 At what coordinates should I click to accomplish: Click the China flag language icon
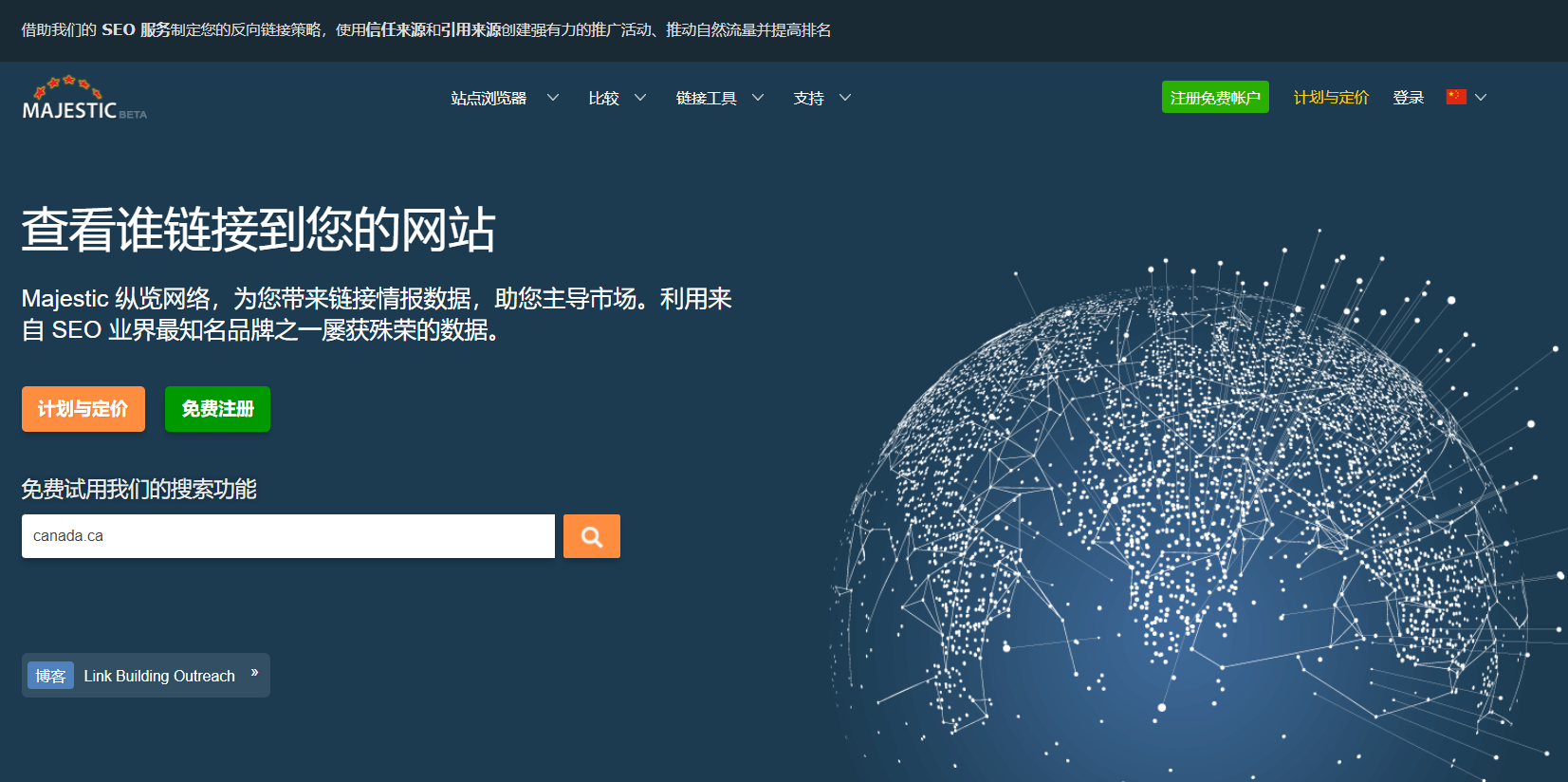coord(1456,97)
